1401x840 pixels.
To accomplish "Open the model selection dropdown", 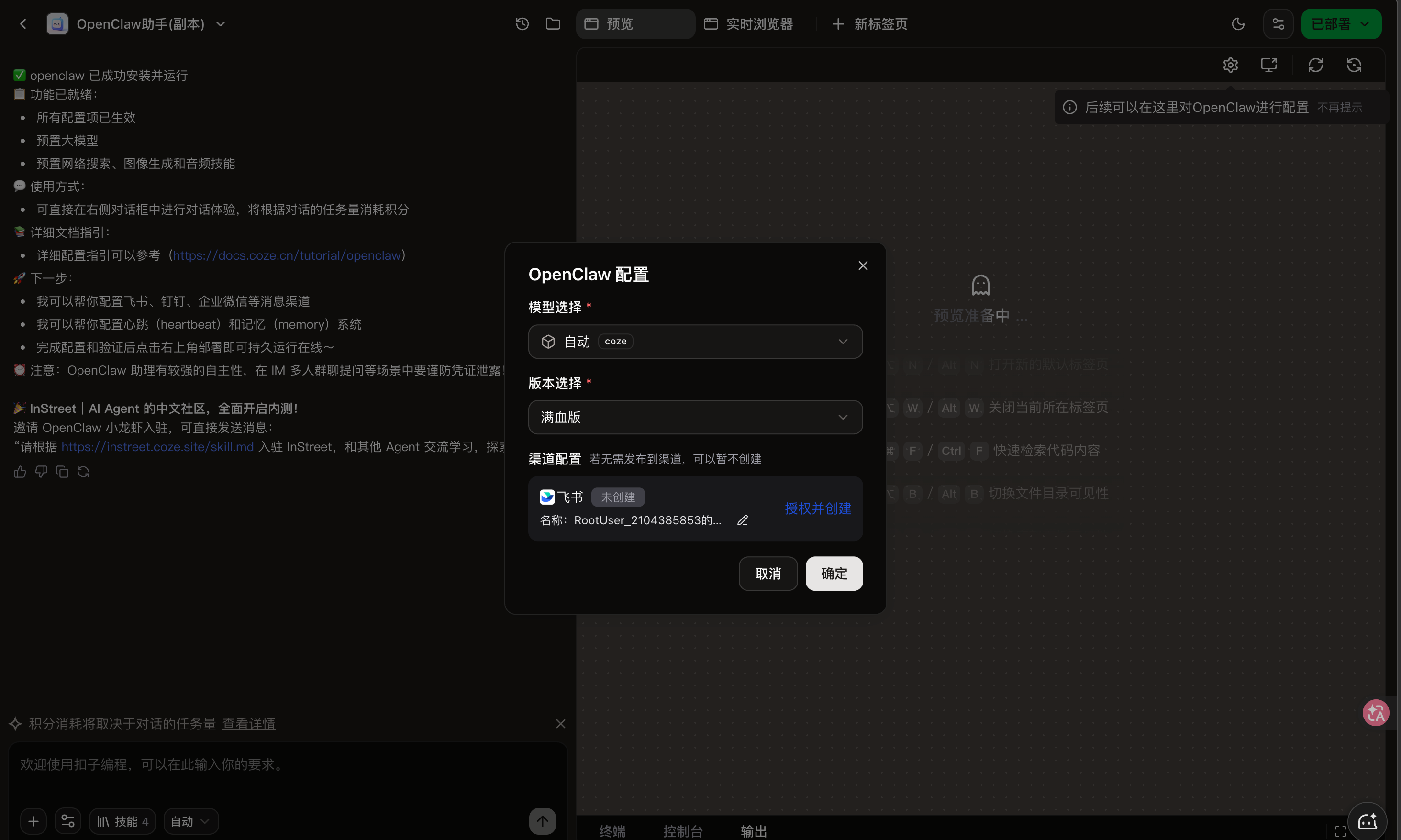I will pos(695,342).
